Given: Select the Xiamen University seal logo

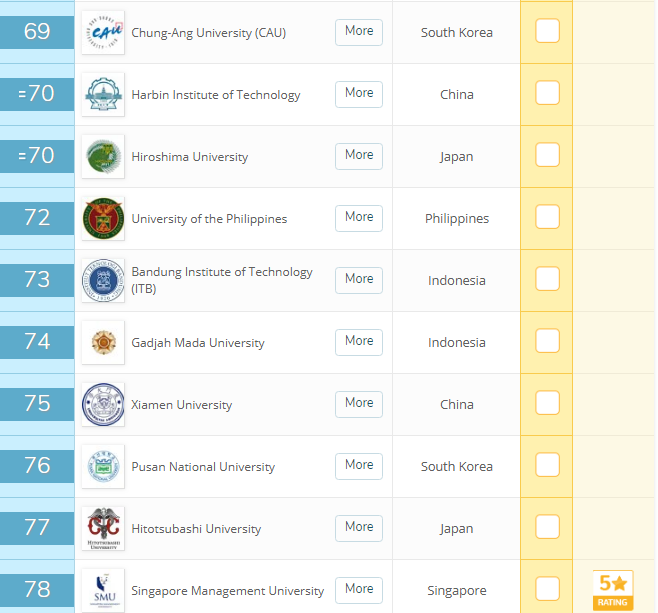Looking at the screenshot, I should (x=103, y=404).
